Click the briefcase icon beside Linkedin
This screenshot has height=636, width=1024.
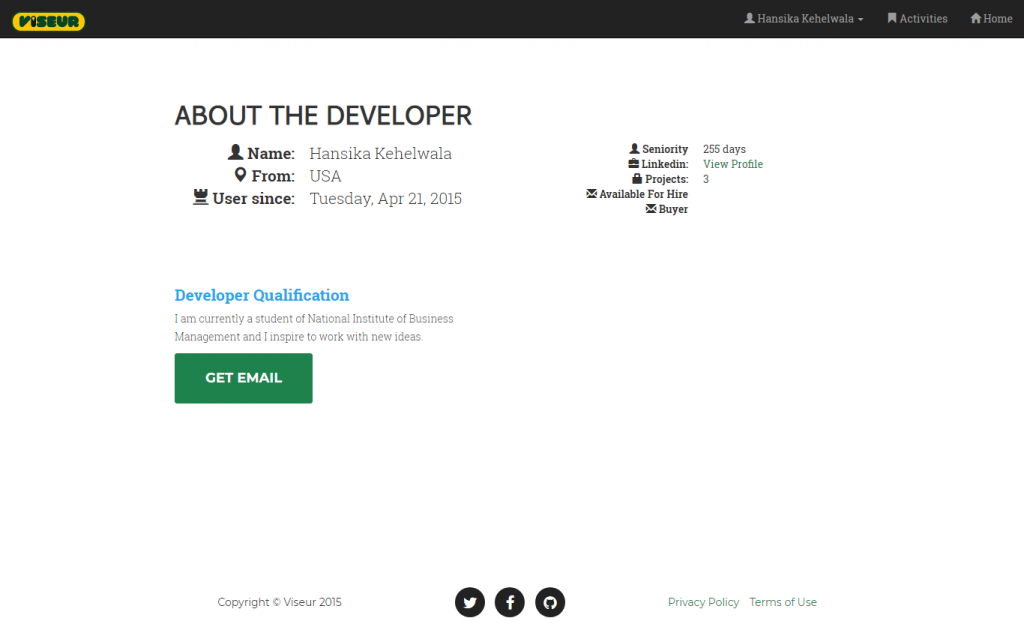point(634,164)
